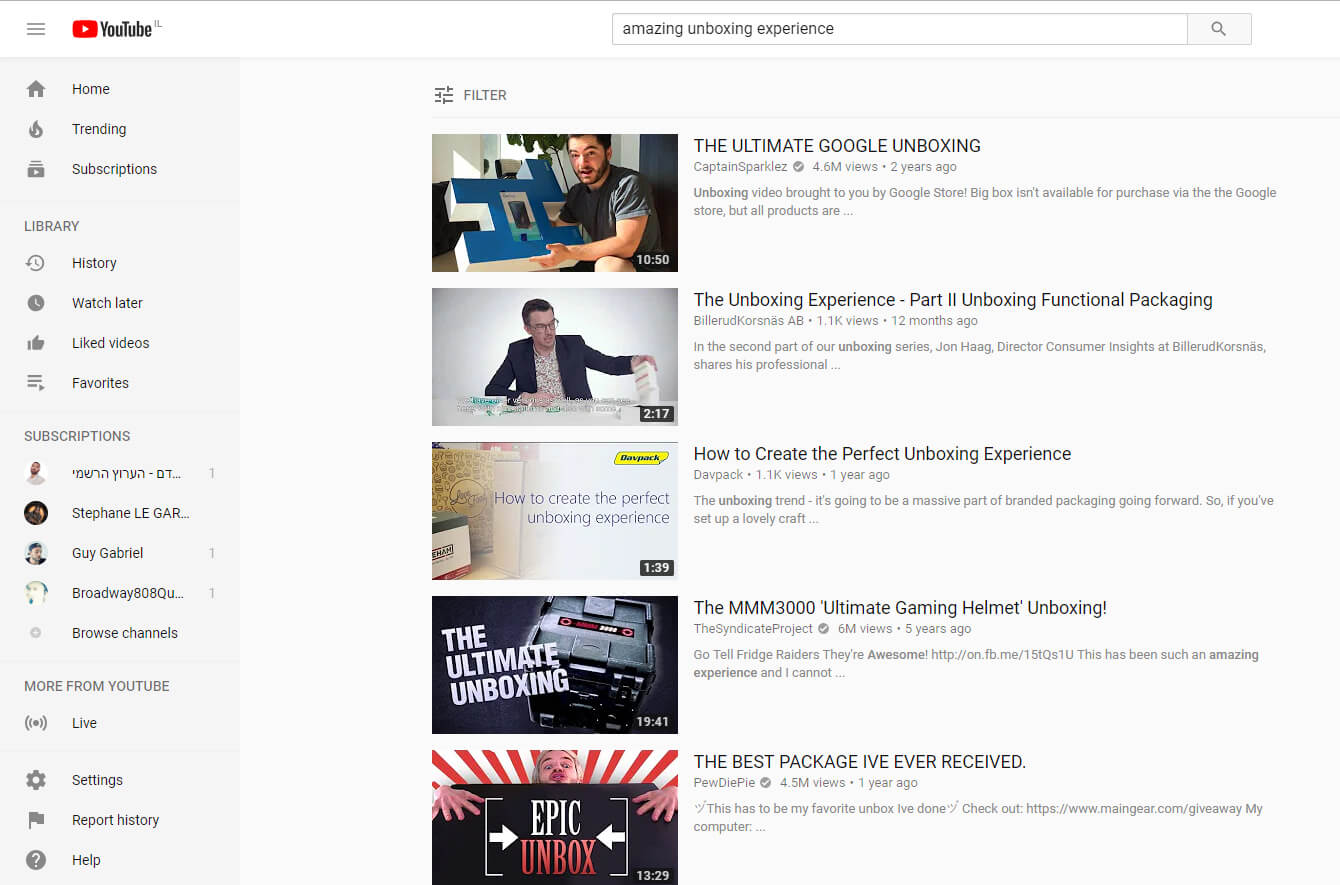Open Stephane LE GAR subscription

point(130,513)
